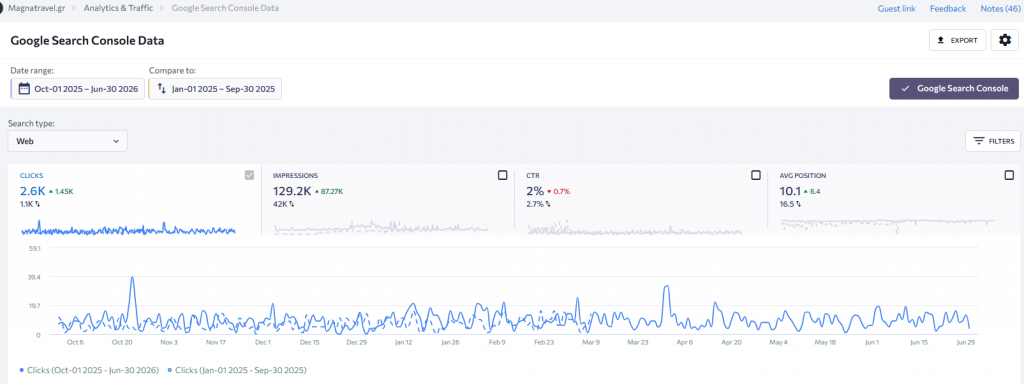Screen dimensions: 1024x384
Task: Click the Oct 20 axis label
Action: coord(122,342)
